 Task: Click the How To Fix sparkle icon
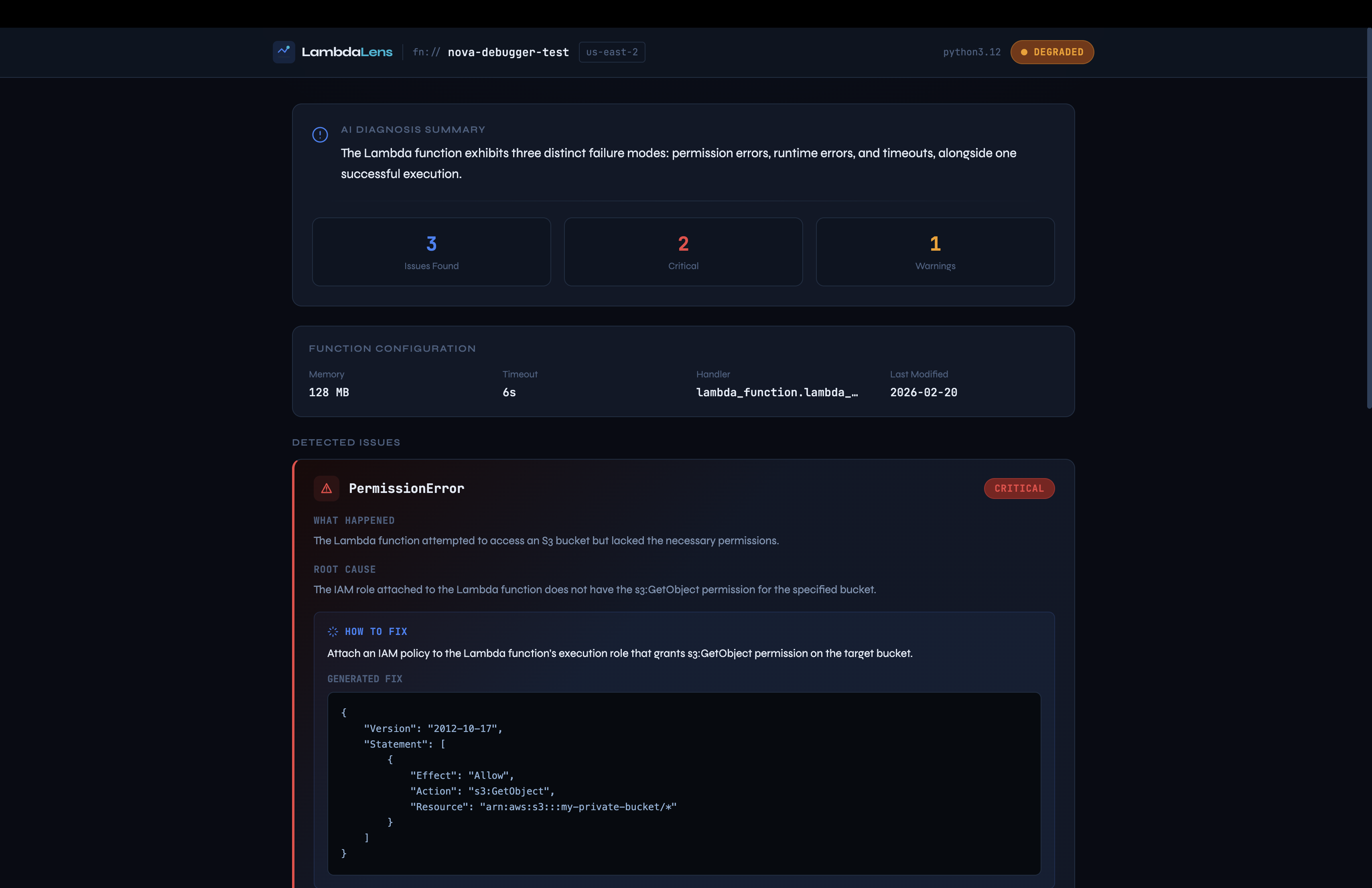click(333, 632)
